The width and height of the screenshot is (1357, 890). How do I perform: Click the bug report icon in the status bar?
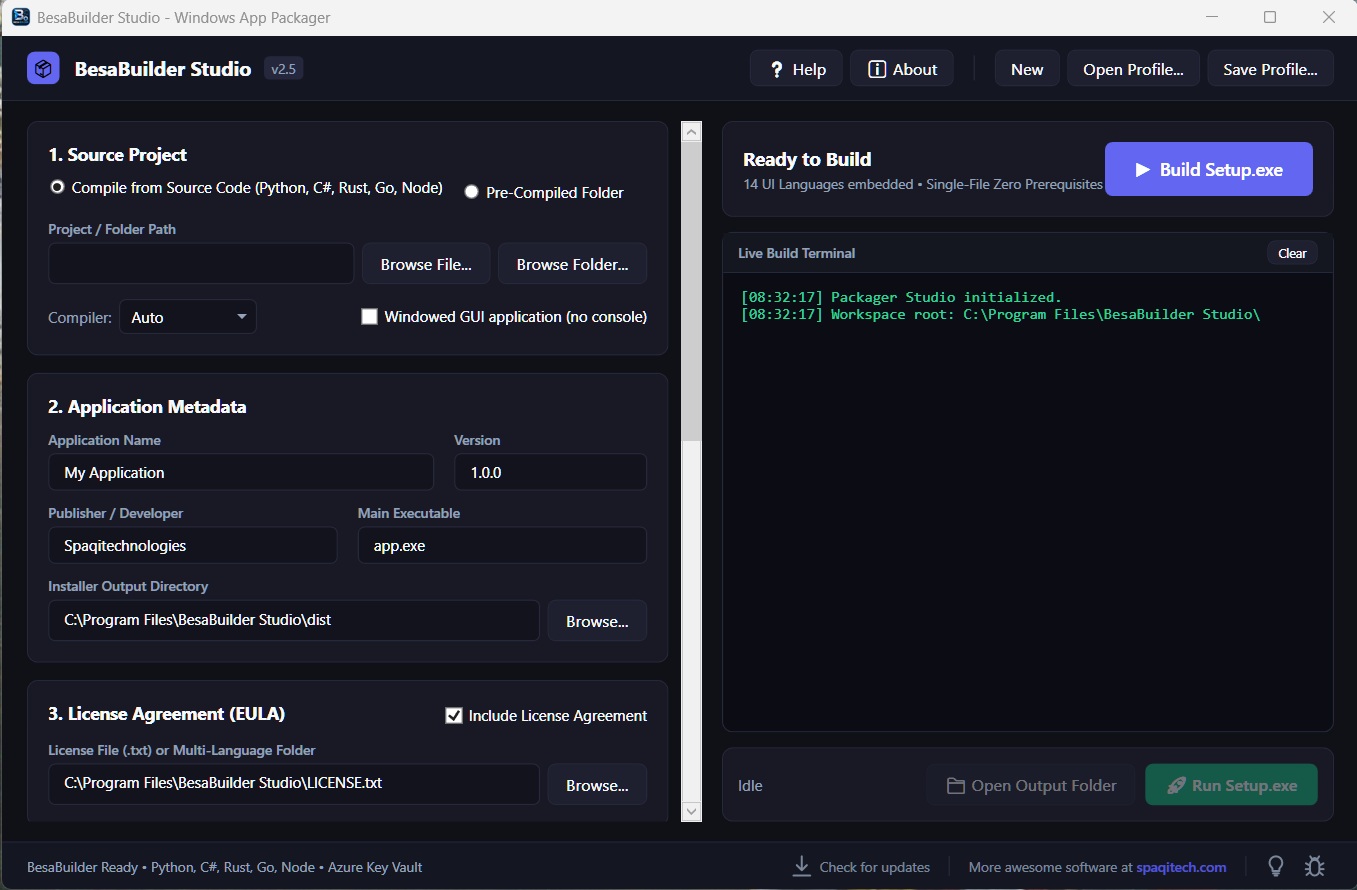[x=1315, y=866]
